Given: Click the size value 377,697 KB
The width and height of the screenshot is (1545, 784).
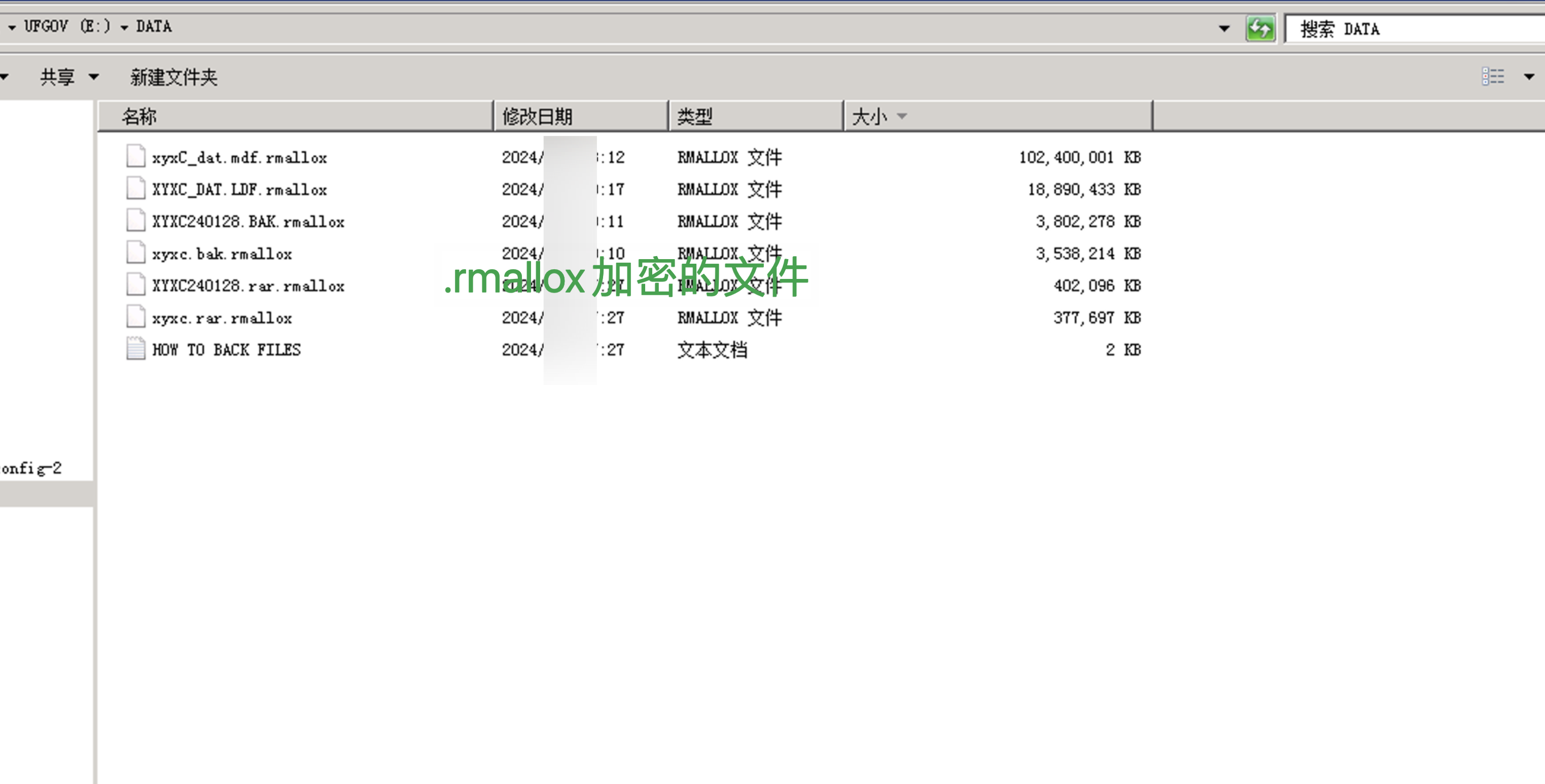Looking at the screenshot, I should pos(1097,318).
